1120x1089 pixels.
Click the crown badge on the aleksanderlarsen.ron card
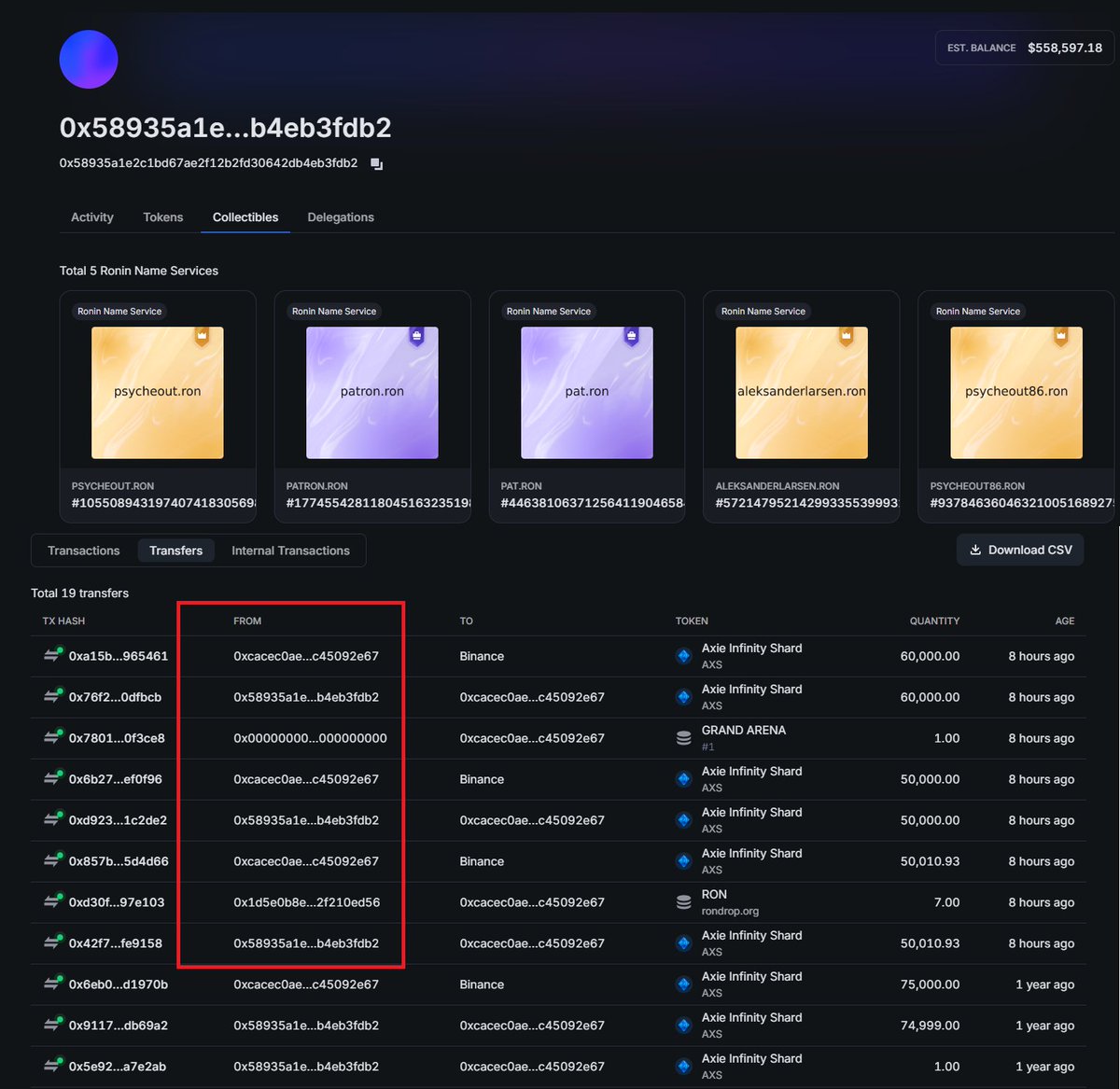(x=846, y=336)
